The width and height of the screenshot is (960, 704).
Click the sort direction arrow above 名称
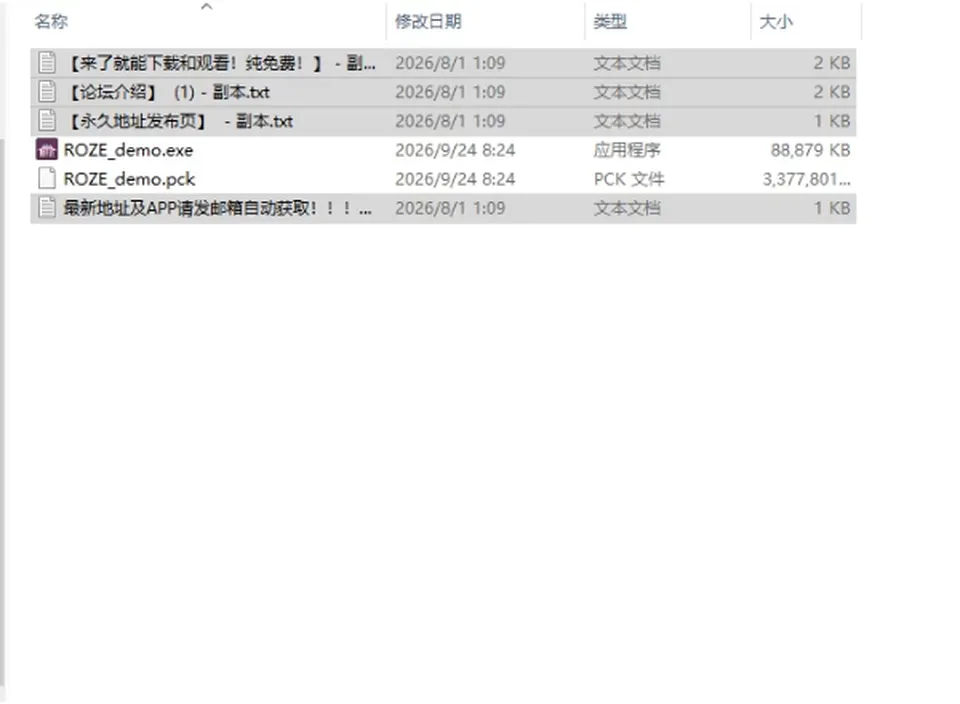207,7
